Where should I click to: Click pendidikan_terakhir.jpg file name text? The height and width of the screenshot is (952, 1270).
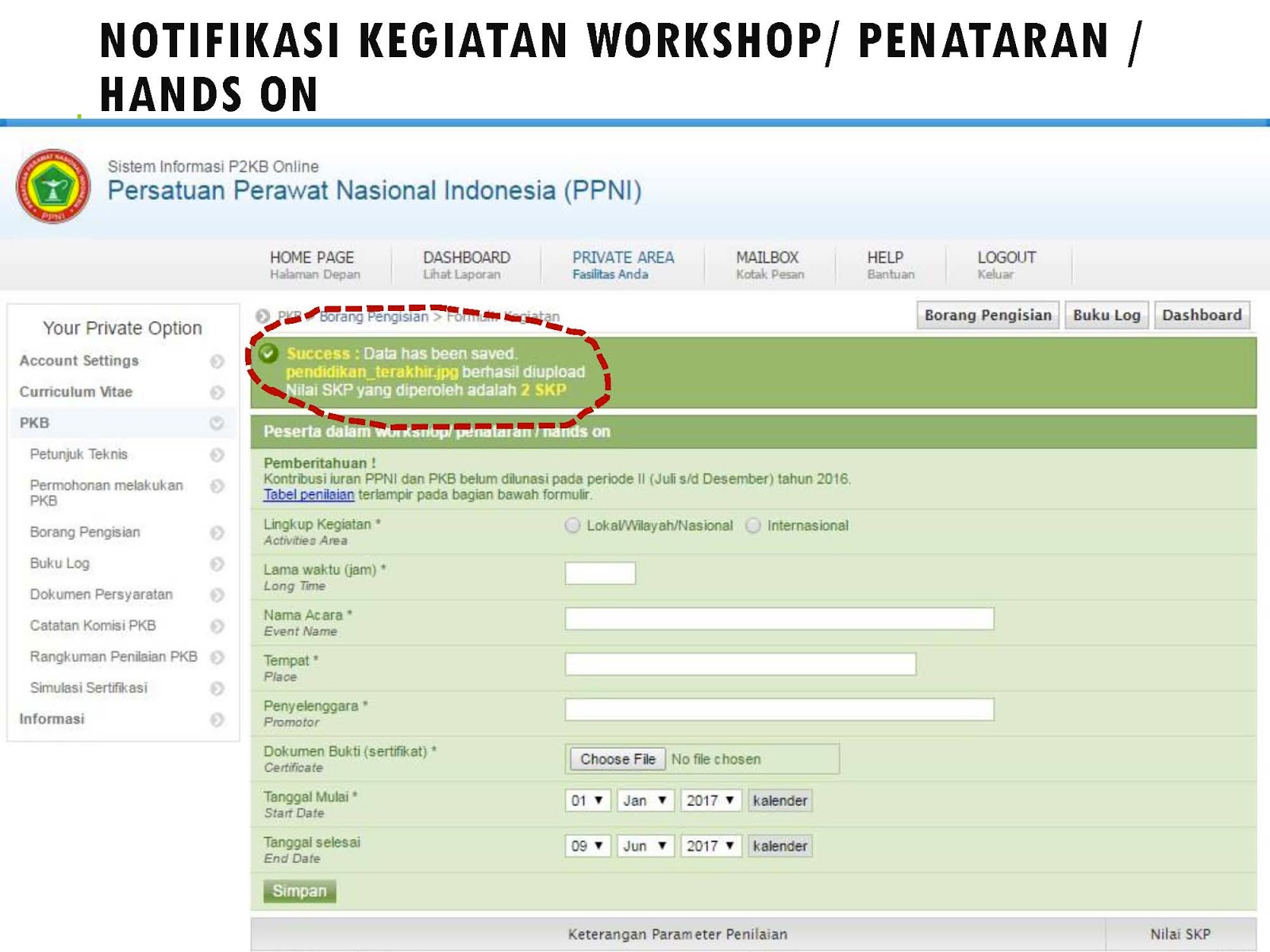click(371, 371)
